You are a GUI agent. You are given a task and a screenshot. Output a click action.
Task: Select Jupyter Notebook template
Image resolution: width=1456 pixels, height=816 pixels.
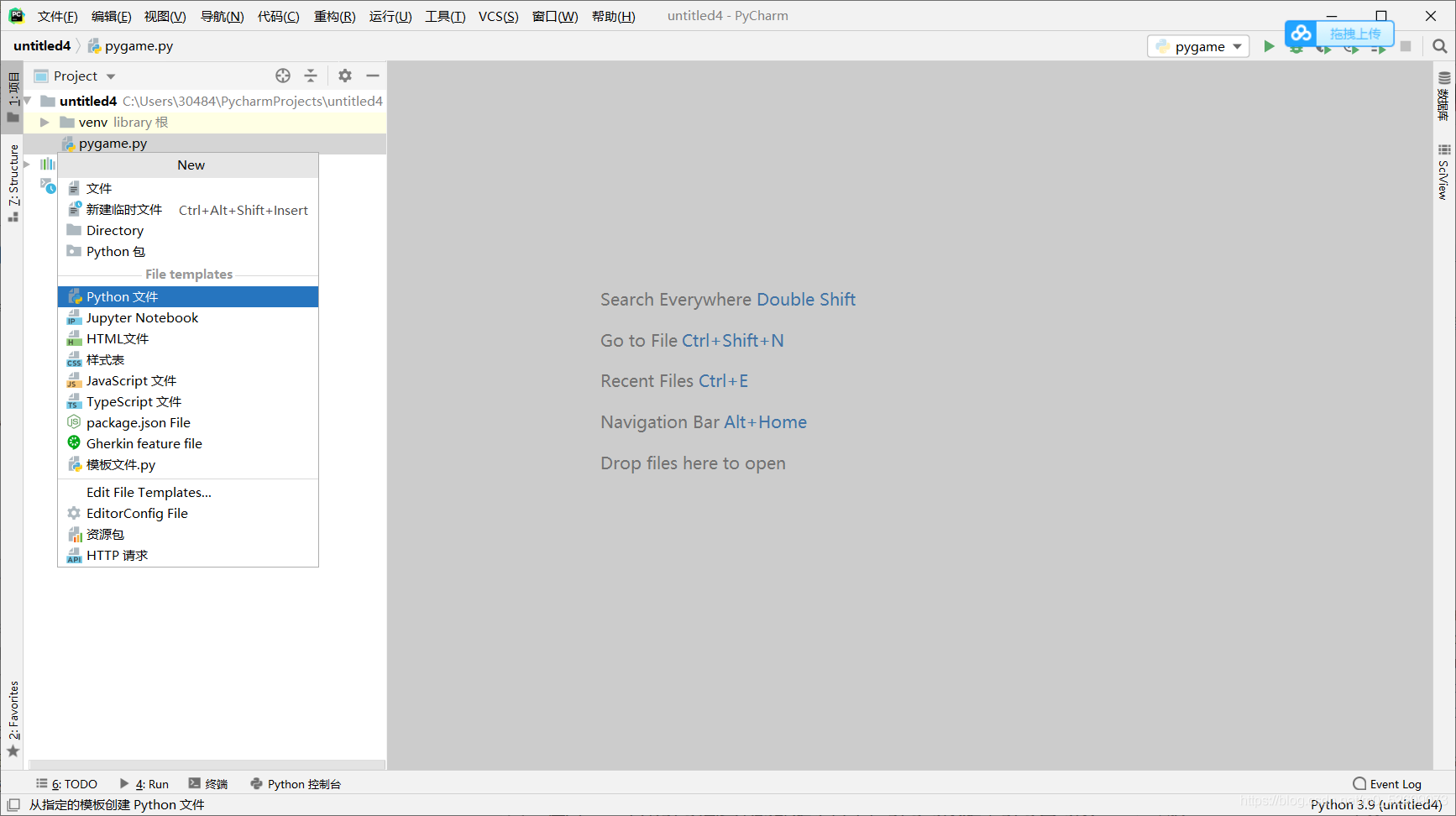click(x=188, y=318)
